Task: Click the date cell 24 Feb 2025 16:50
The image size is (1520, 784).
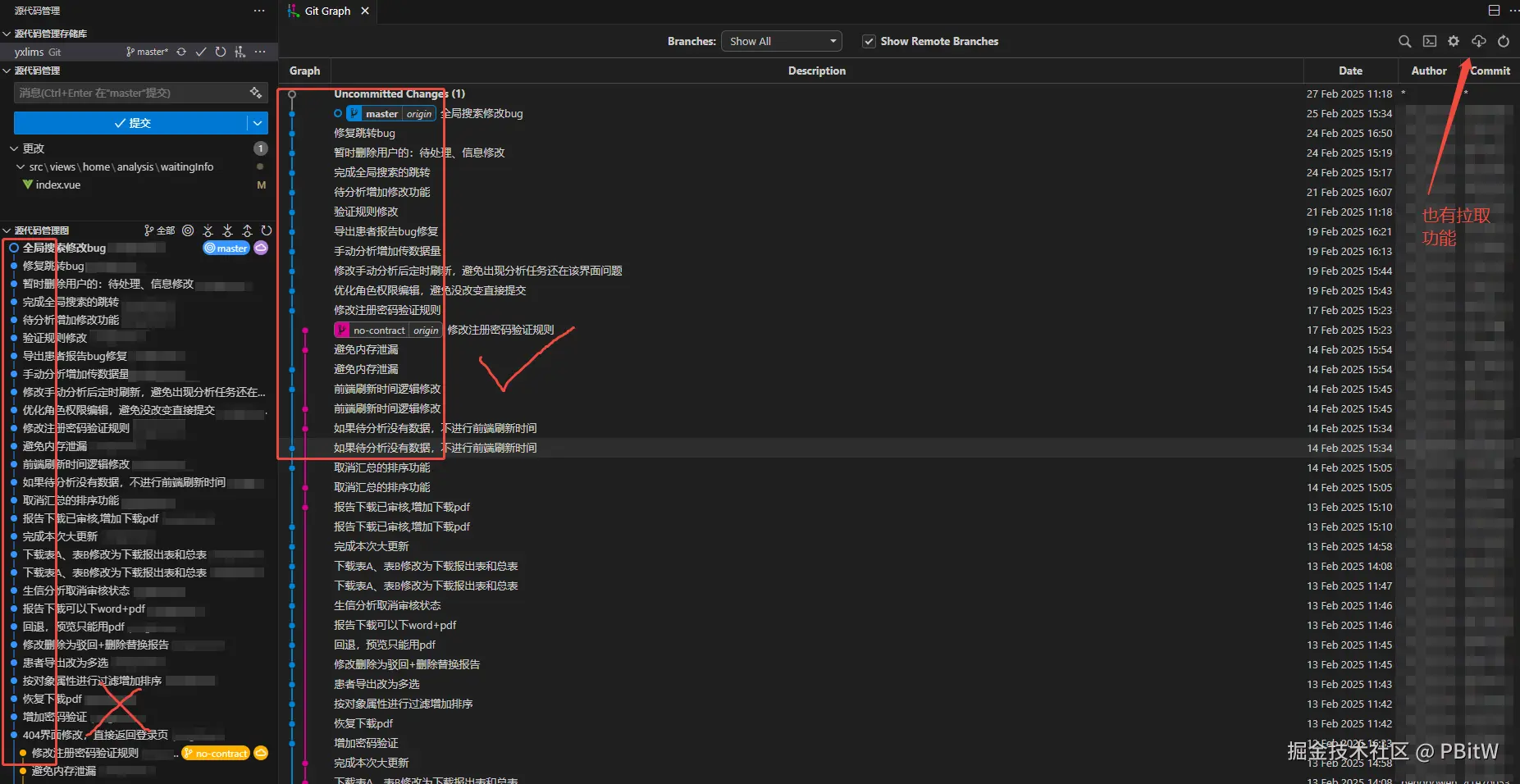Action: (1349, 133)
